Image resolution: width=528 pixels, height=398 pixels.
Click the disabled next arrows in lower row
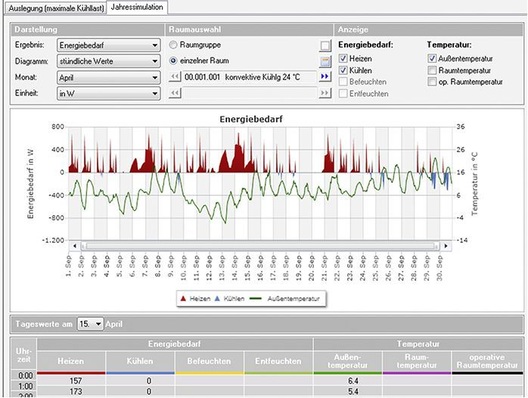pyautogui.click(x=325, y=93)
